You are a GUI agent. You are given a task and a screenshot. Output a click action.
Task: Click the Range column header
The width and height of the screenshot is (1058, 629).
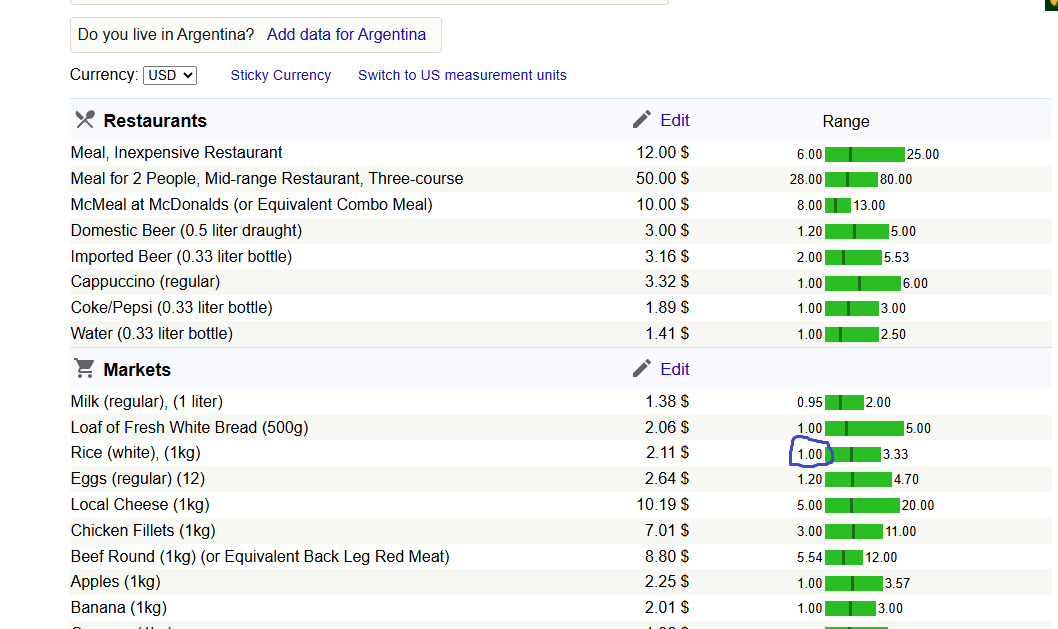pos(846,121)
